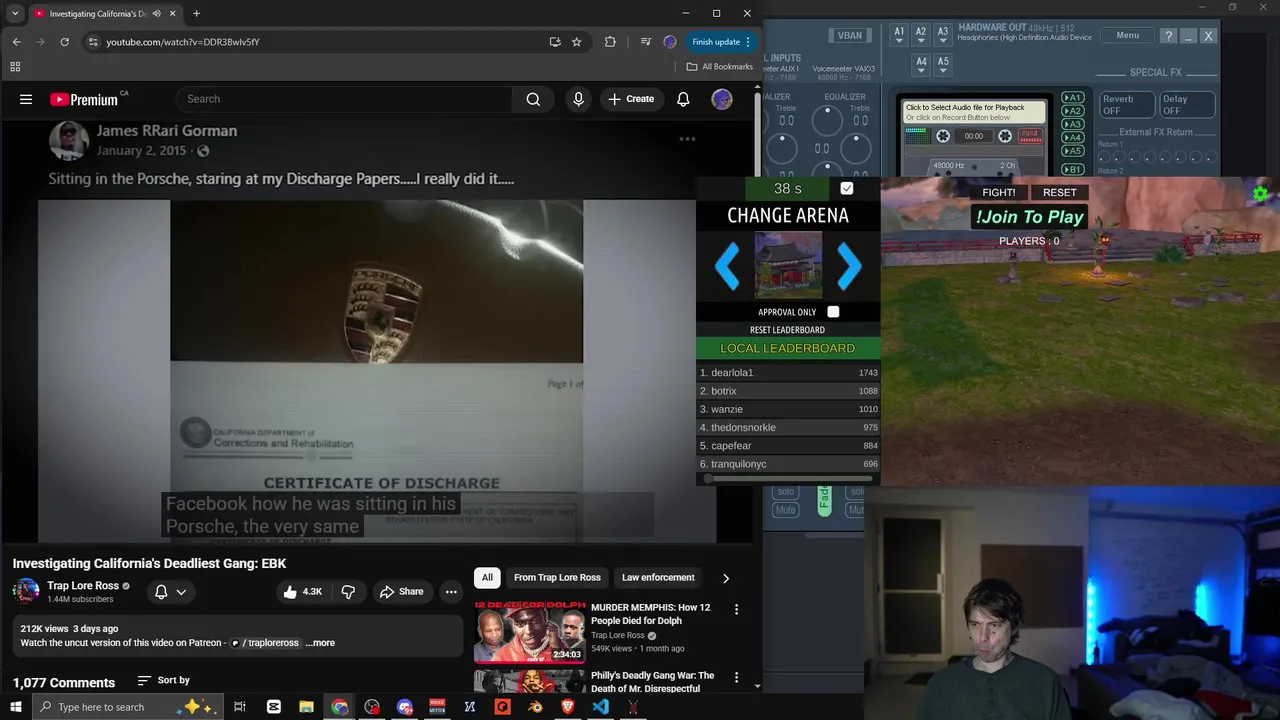Viewport: 1280px width, 720px height.
Task: Select the All filter chip
Action: (487, 578)
